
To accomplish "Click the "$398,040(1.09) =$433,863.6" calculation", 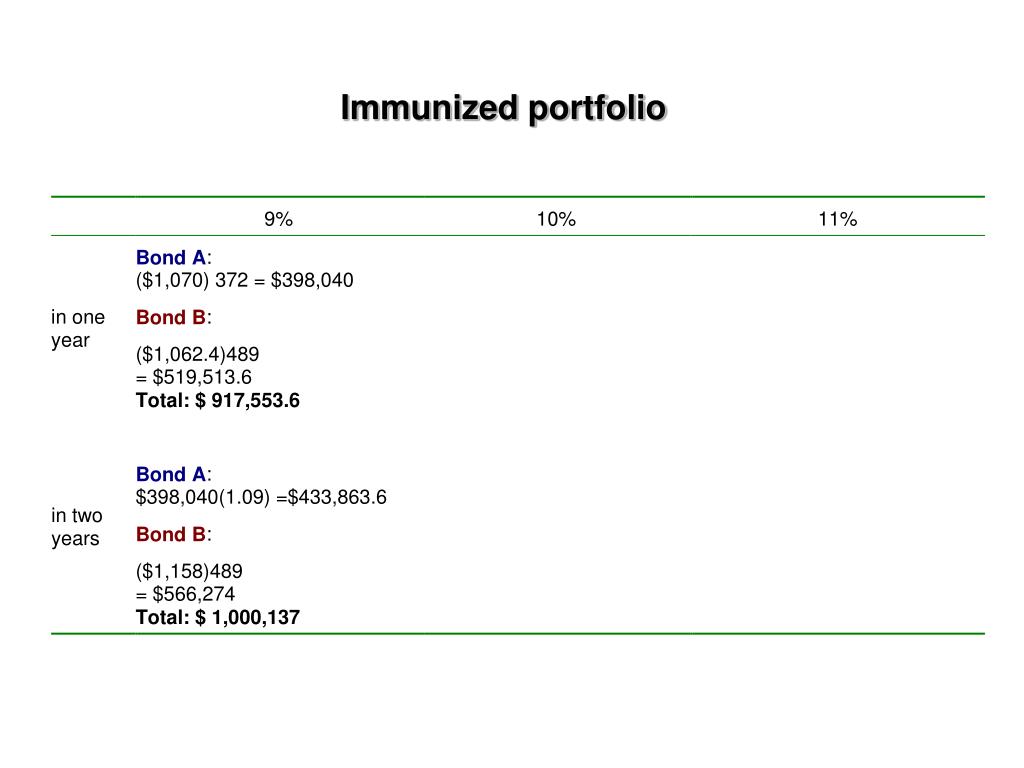I will (261, 497).
